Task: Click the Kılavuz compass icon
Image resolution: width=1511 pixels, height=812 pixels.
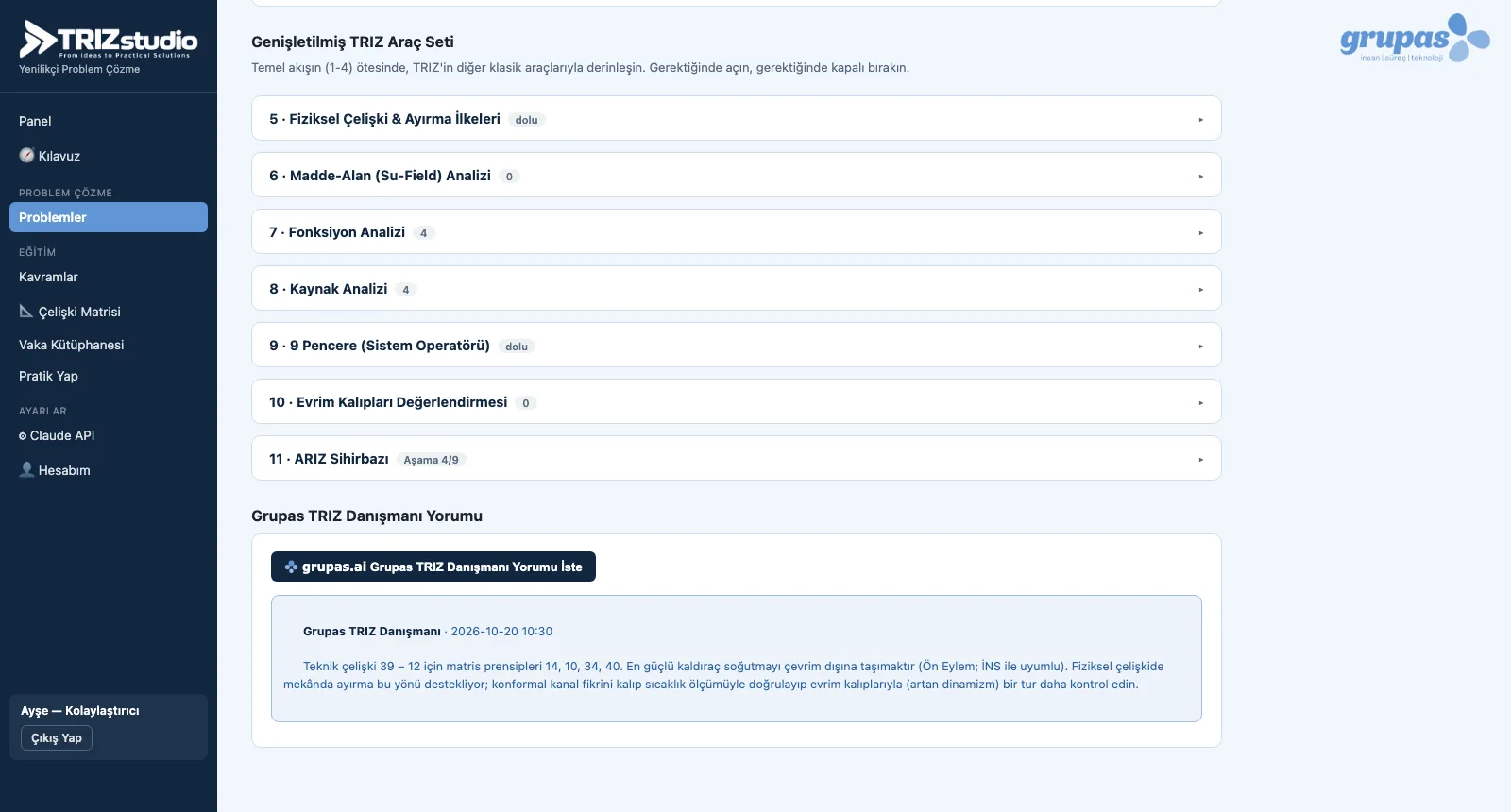Action: tap(26, 156)
